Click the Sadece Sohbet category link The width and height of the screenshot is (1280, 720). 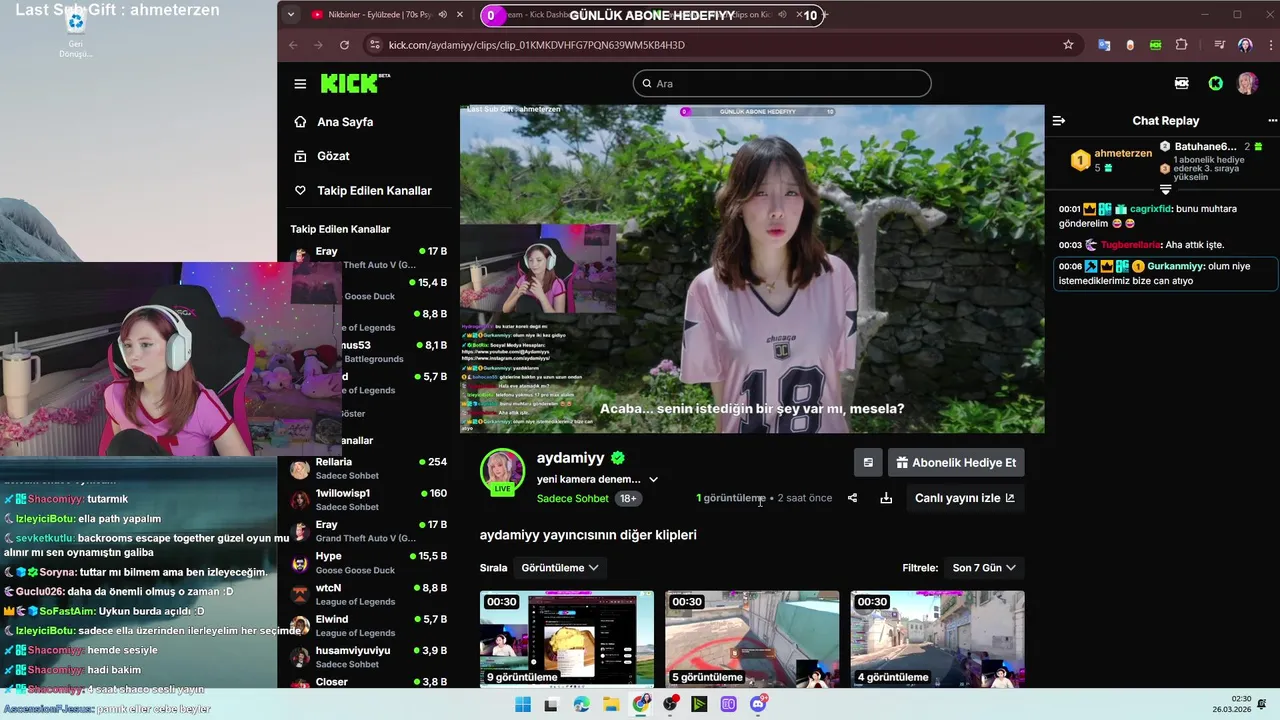[x=573, y=498]
